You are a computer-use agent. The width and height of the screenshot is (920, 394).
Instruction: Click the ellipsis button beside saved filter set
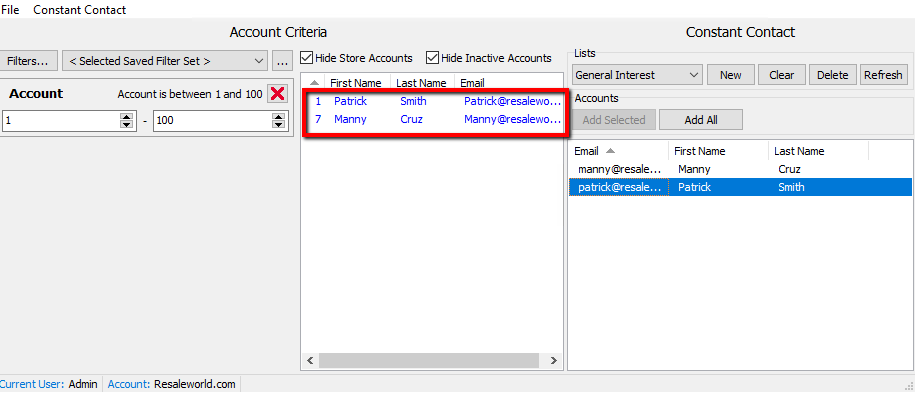(282, 61)
